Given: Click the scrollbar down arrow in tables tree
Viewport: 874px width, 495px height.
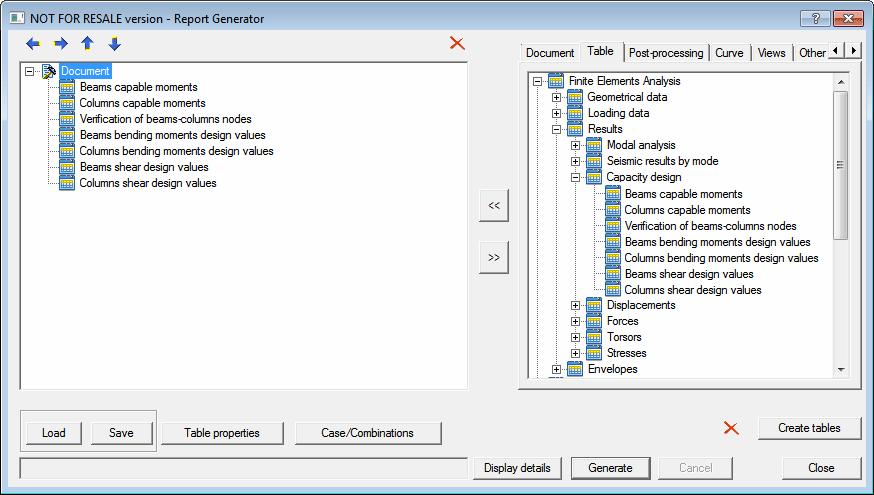Looking at the screenshot, I should click(x=841, y=370).
